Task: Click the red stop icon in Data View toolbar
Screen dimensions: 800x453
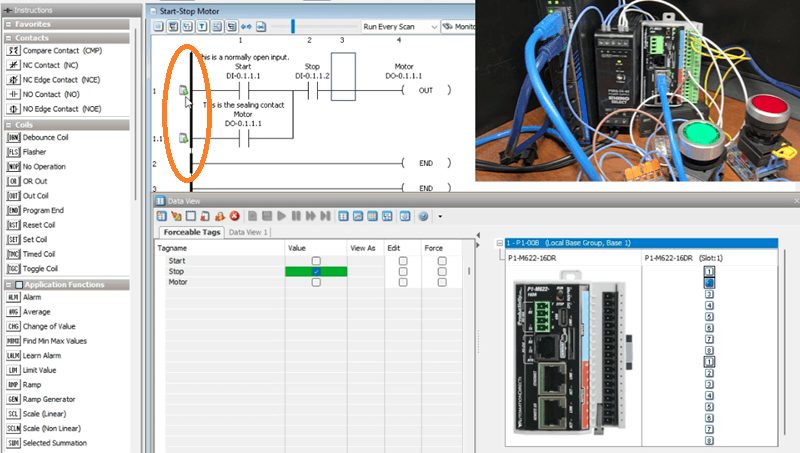Action: click(x=234, y=215)
